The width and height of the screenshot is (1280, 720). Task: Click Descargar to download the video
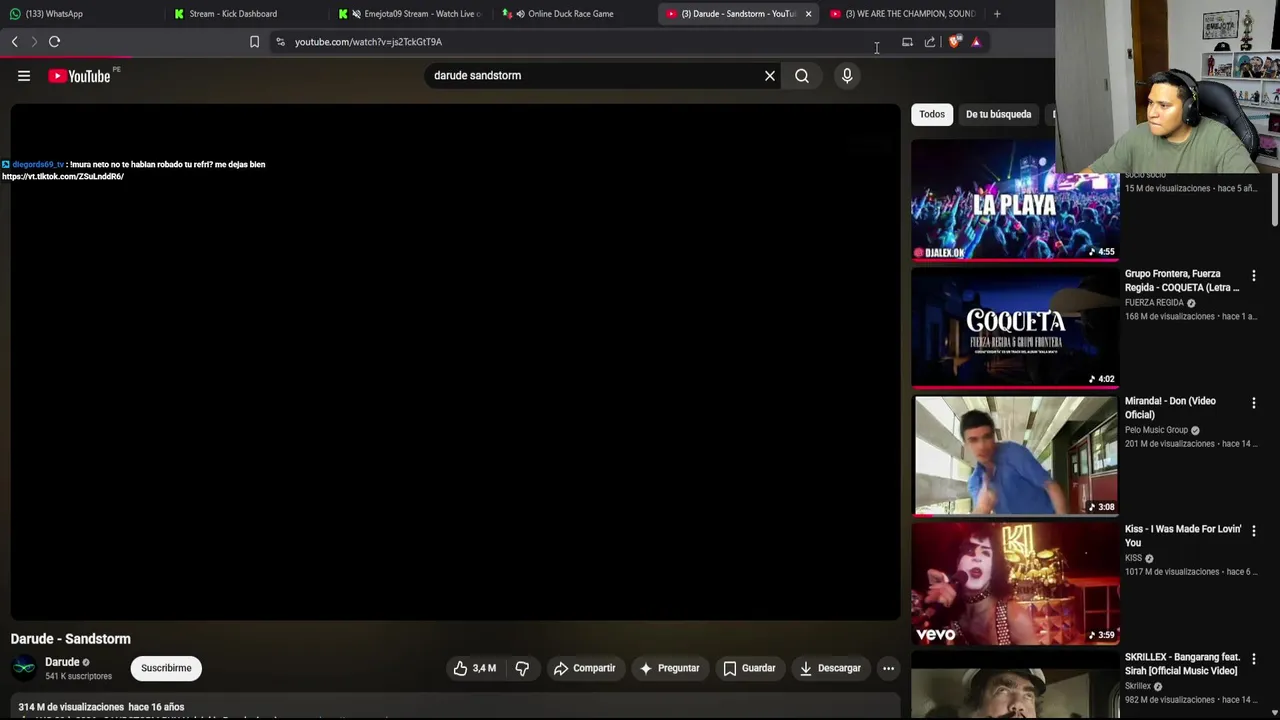[x=830, y=668]
